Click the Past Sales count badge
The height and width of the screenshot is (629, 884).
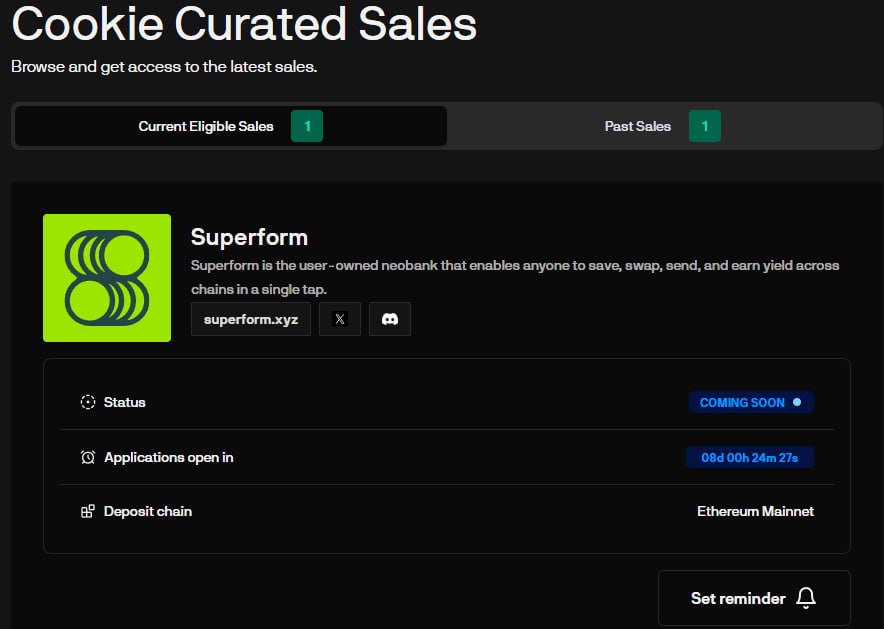(x=705, y=127)
